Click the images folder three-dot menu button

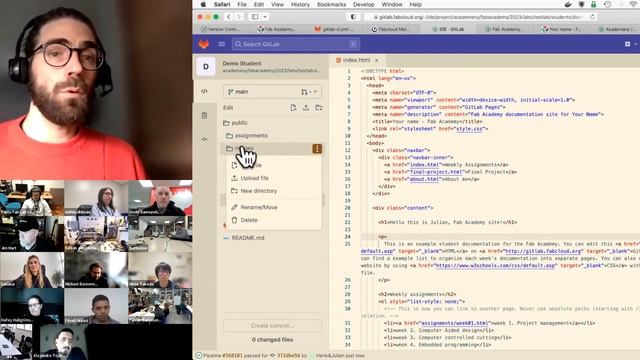tap(317, 149)
